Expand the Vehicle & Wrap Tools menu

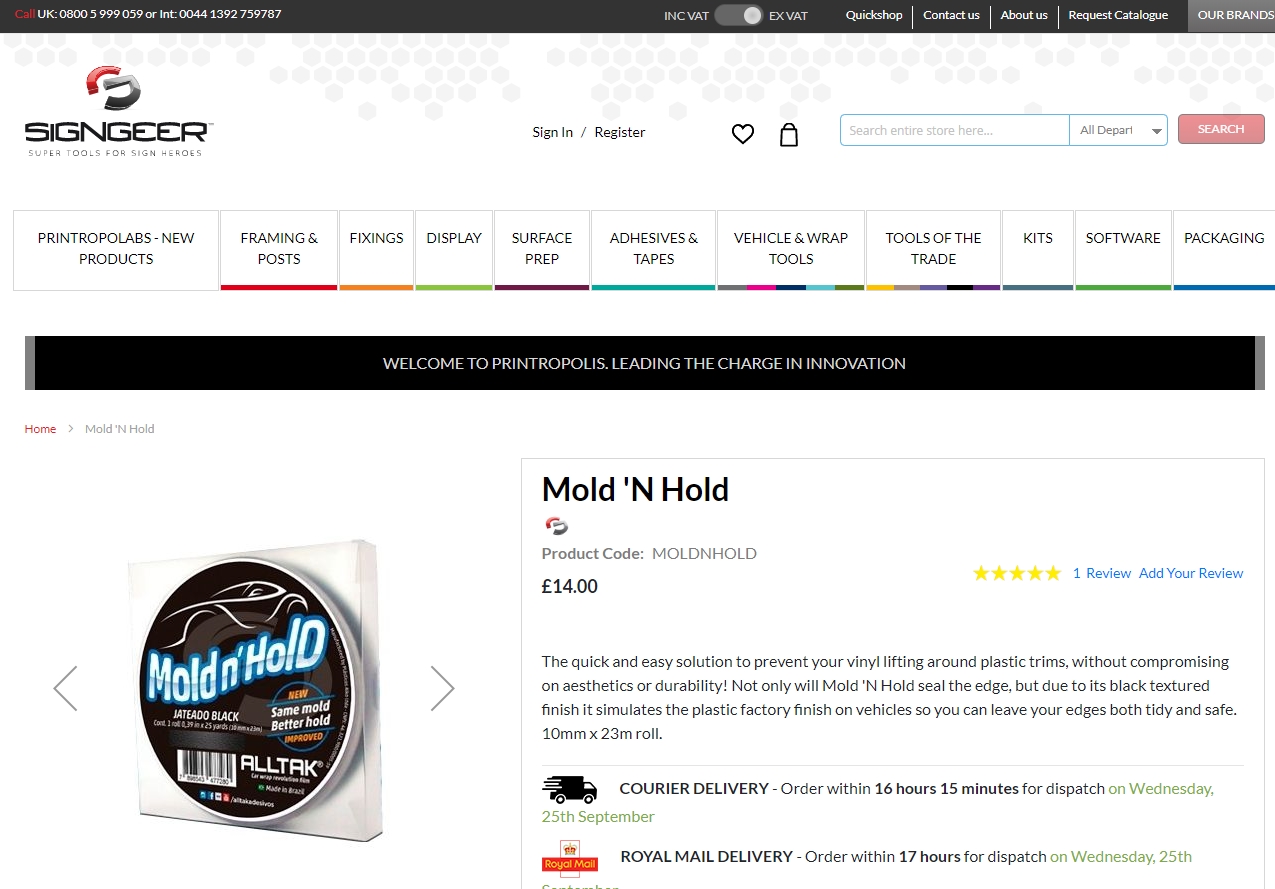click(791, 248)
